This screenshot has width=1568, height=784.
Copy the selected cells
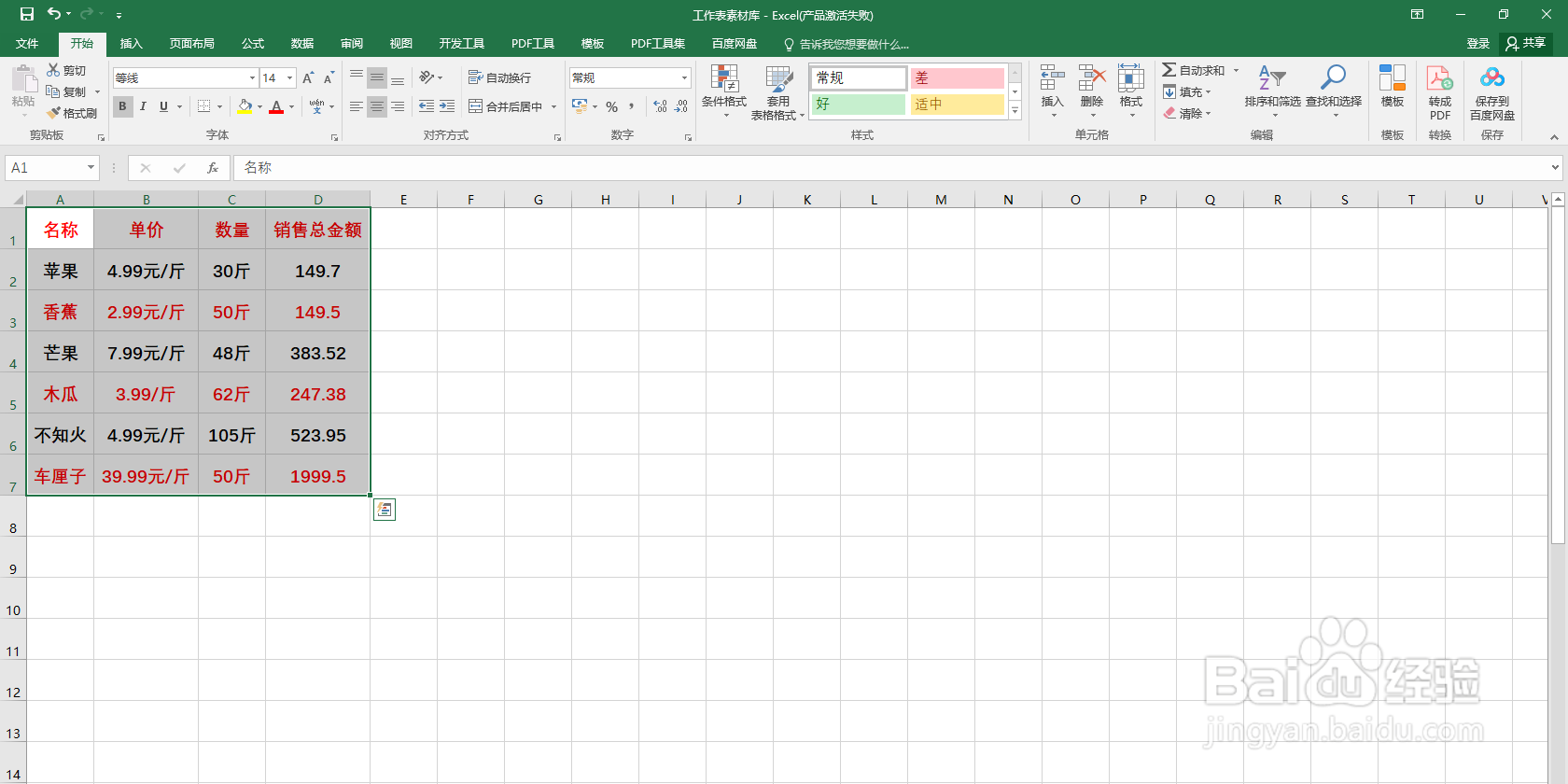point(67,91)
